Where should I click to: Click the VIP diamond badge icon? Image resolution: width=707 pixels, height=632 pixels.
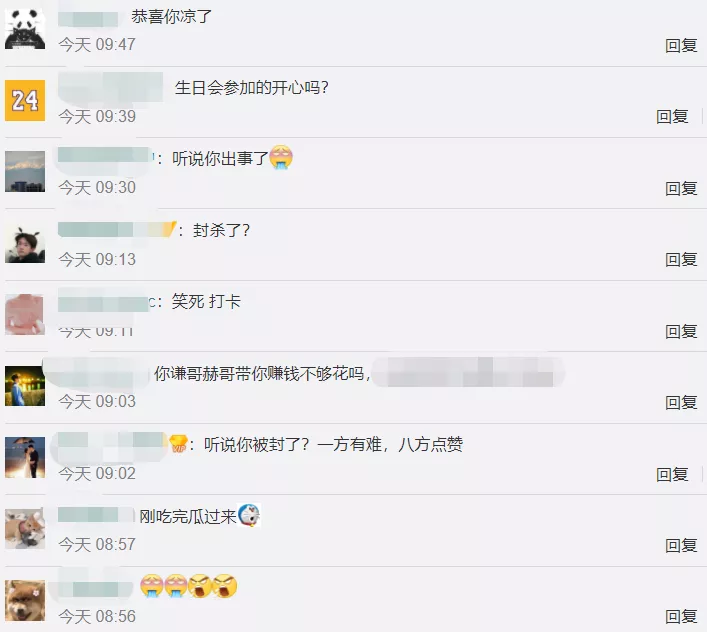tap(178, 444)
